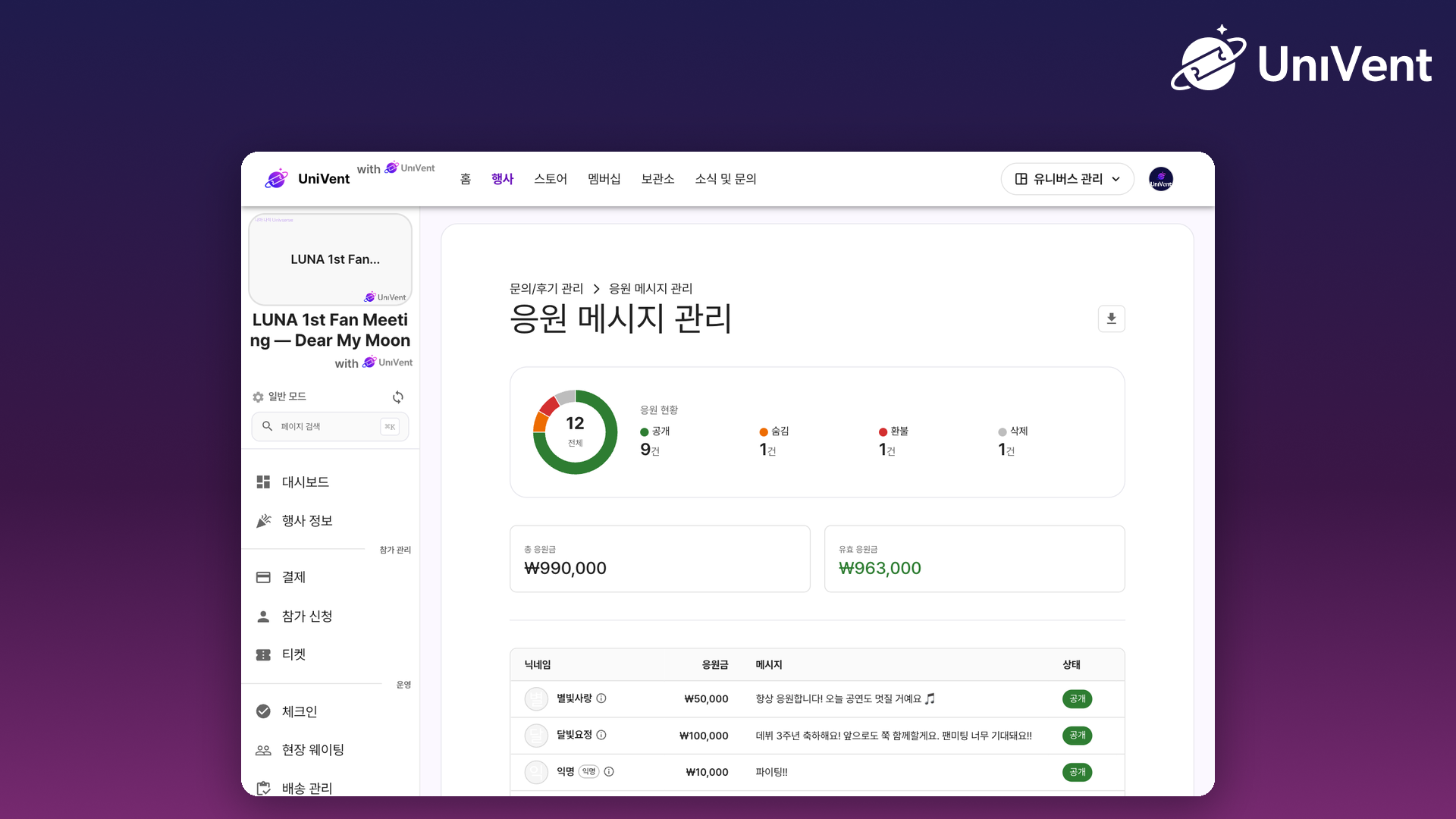
Task: Click the info icon next to 달빛요정
Action: 601,735
